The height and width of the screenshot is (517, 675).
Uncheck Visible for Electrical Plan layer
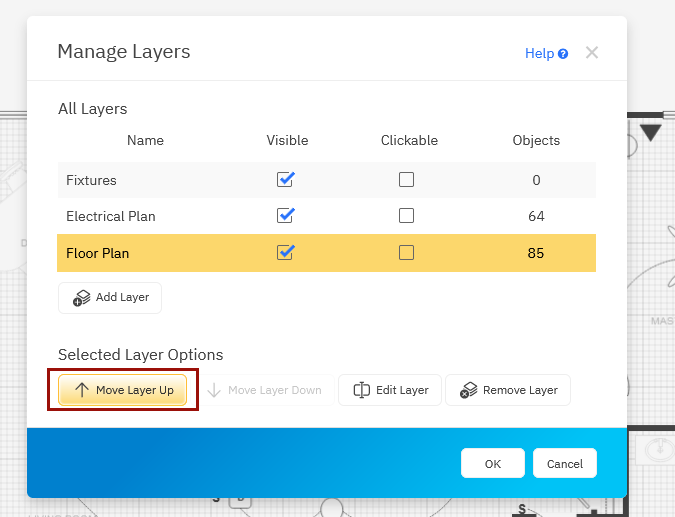286,216
